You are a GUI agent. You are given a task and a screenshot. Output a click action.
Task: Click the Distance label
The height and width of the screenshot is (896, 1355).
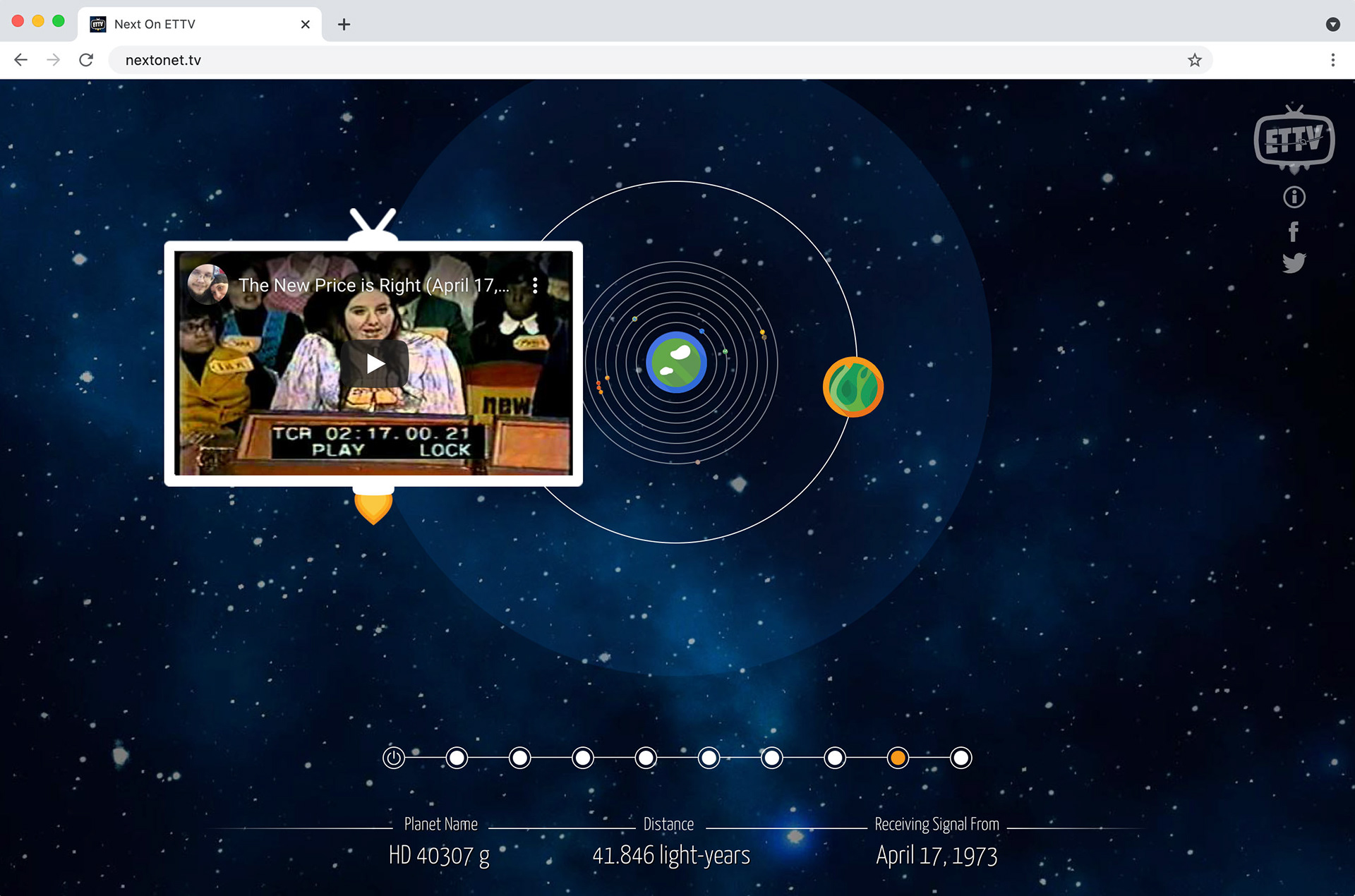point(668,824)
